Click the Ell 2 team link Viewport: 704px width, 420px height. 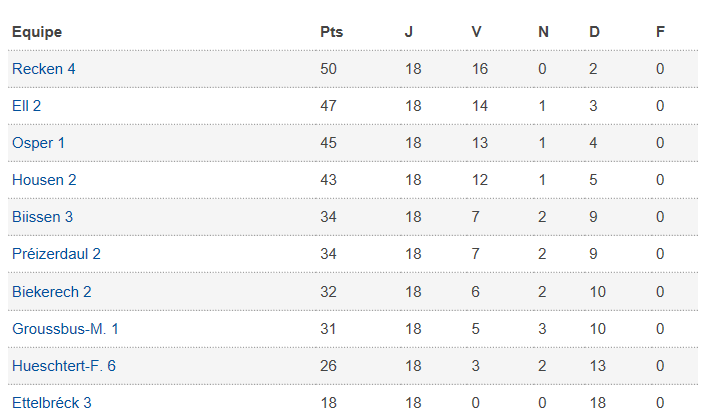click(x=26, y=106)
